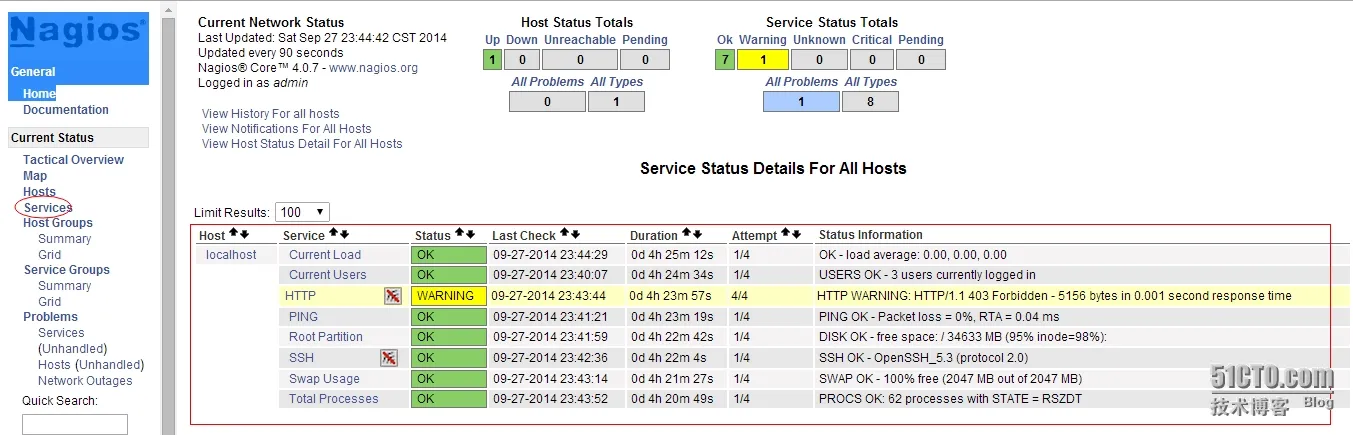Sort Status column ascending with up arrow
The image size is (1353, 435).
pos(460,234)
